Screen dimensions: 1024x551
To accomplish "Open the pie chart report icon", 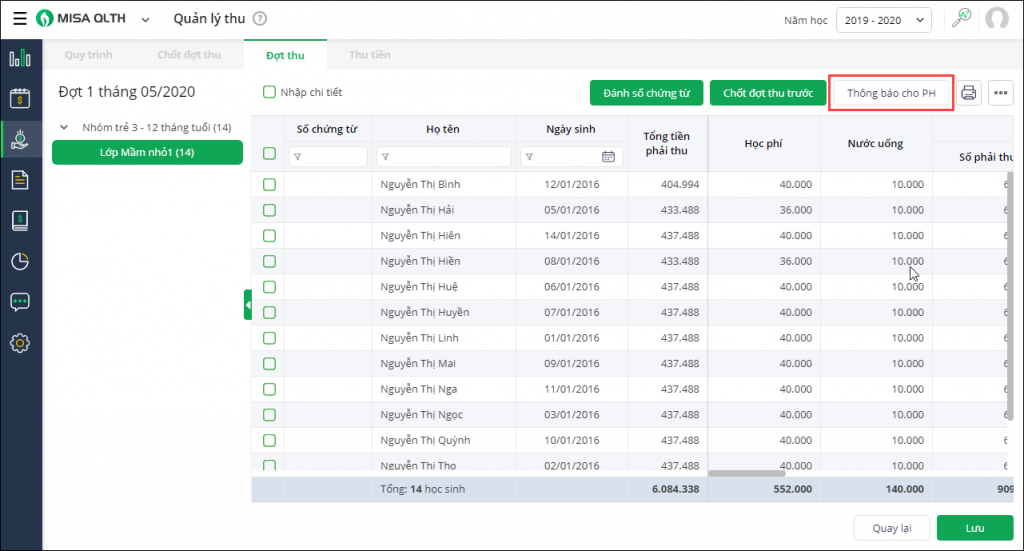I will tap(19, 261).
